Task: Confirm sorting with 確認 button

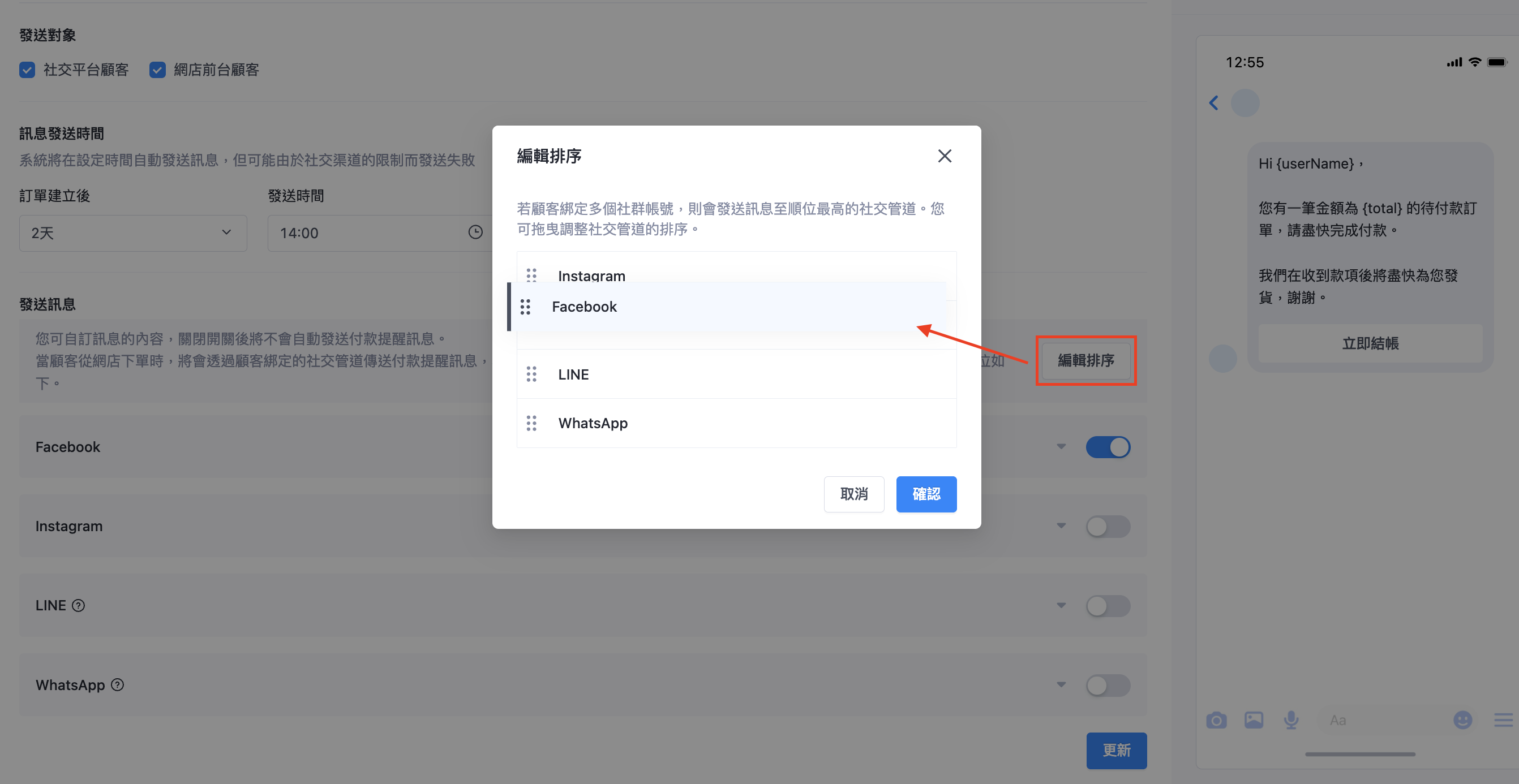Action: coord(926,494)
